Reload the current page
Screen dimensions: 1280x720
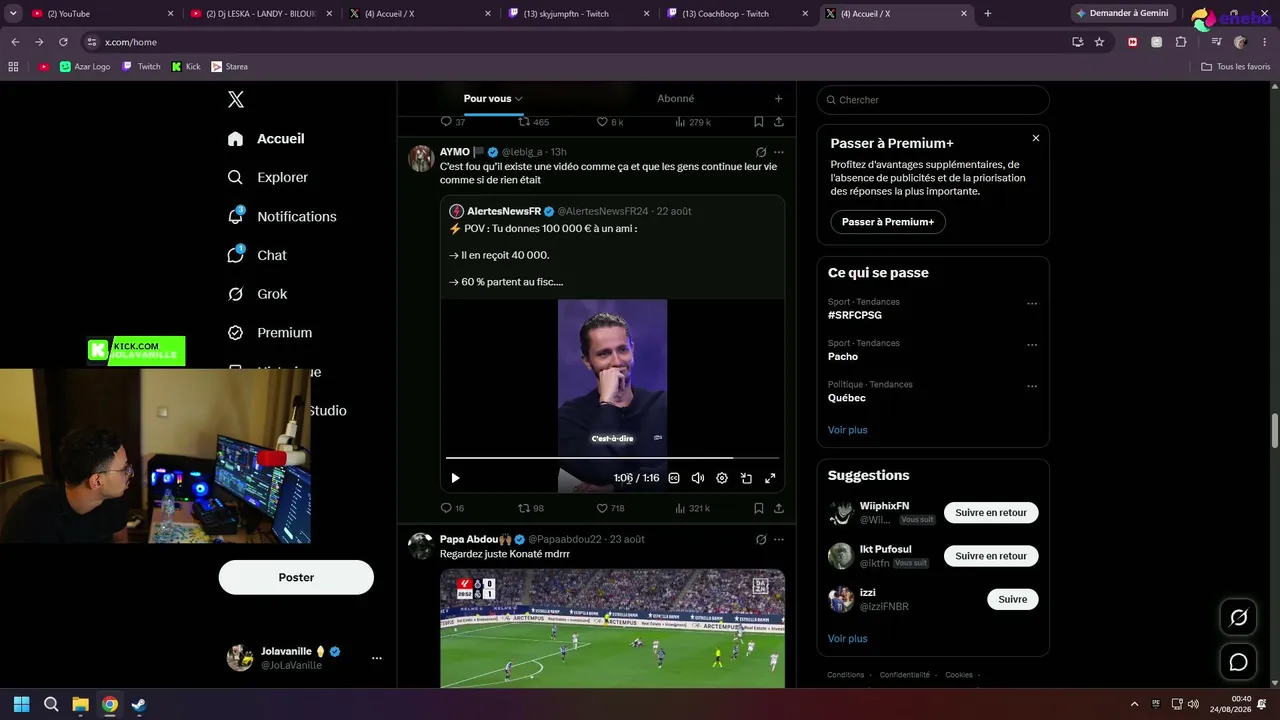click(x=63, y=42)
